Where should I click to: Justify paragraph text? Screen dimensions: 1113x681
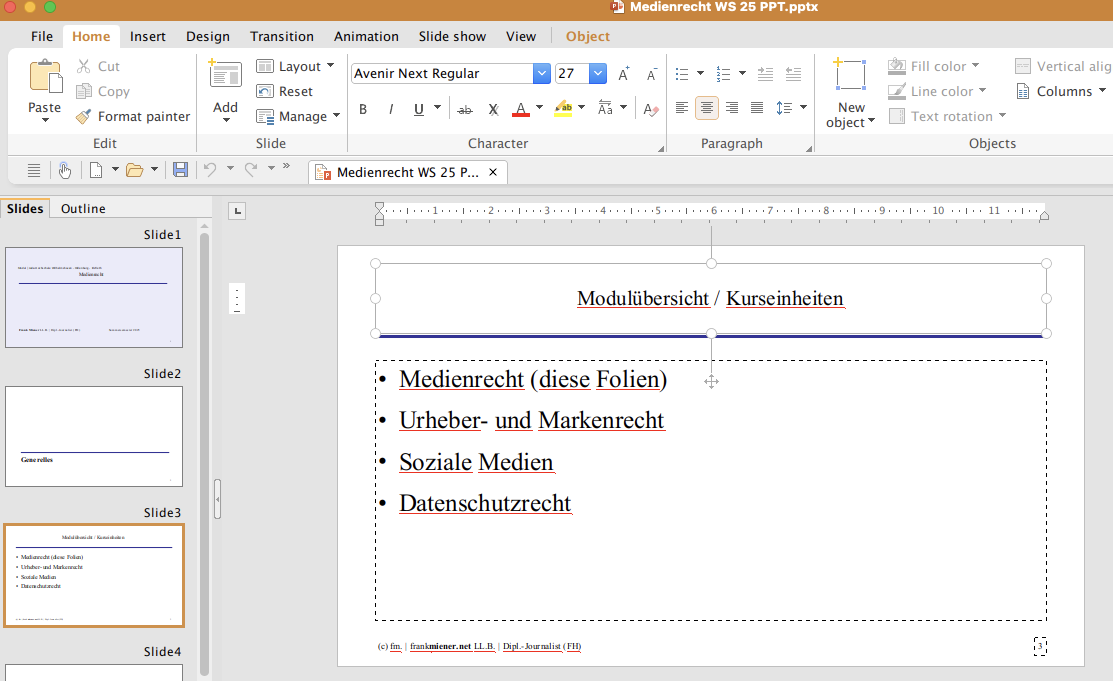757,108
